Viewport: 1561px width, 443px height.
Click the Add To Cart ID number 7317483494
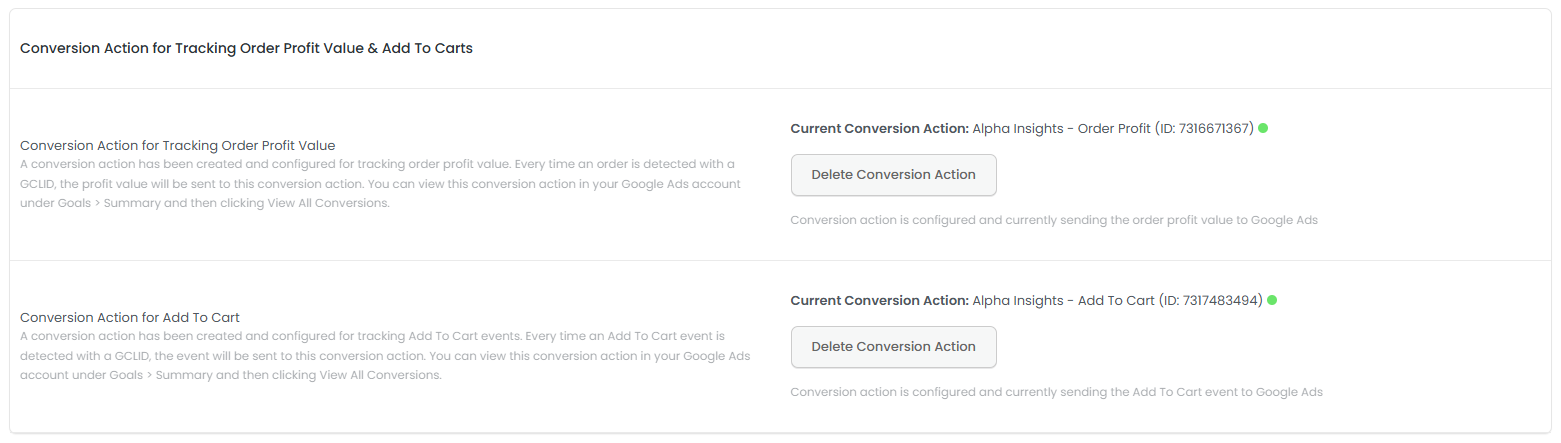pos(1221,300)
